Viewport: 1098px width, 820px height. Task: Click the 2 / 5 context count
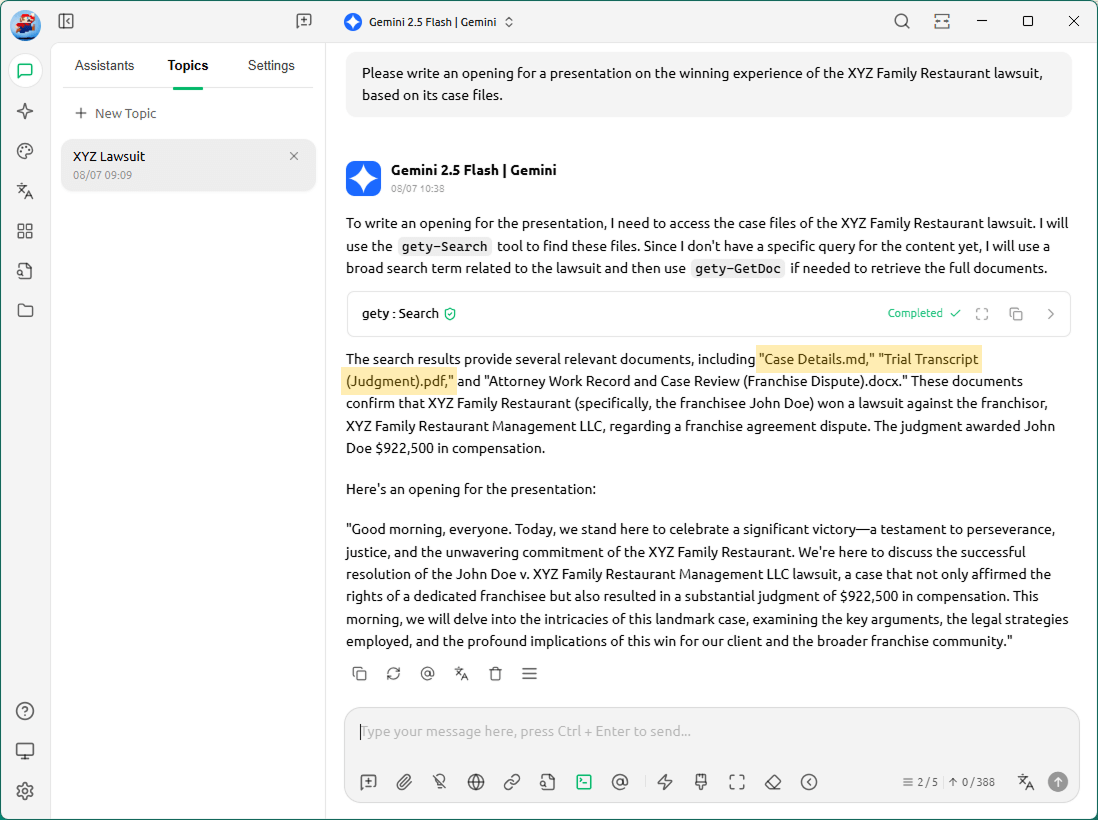pos(920,782)
